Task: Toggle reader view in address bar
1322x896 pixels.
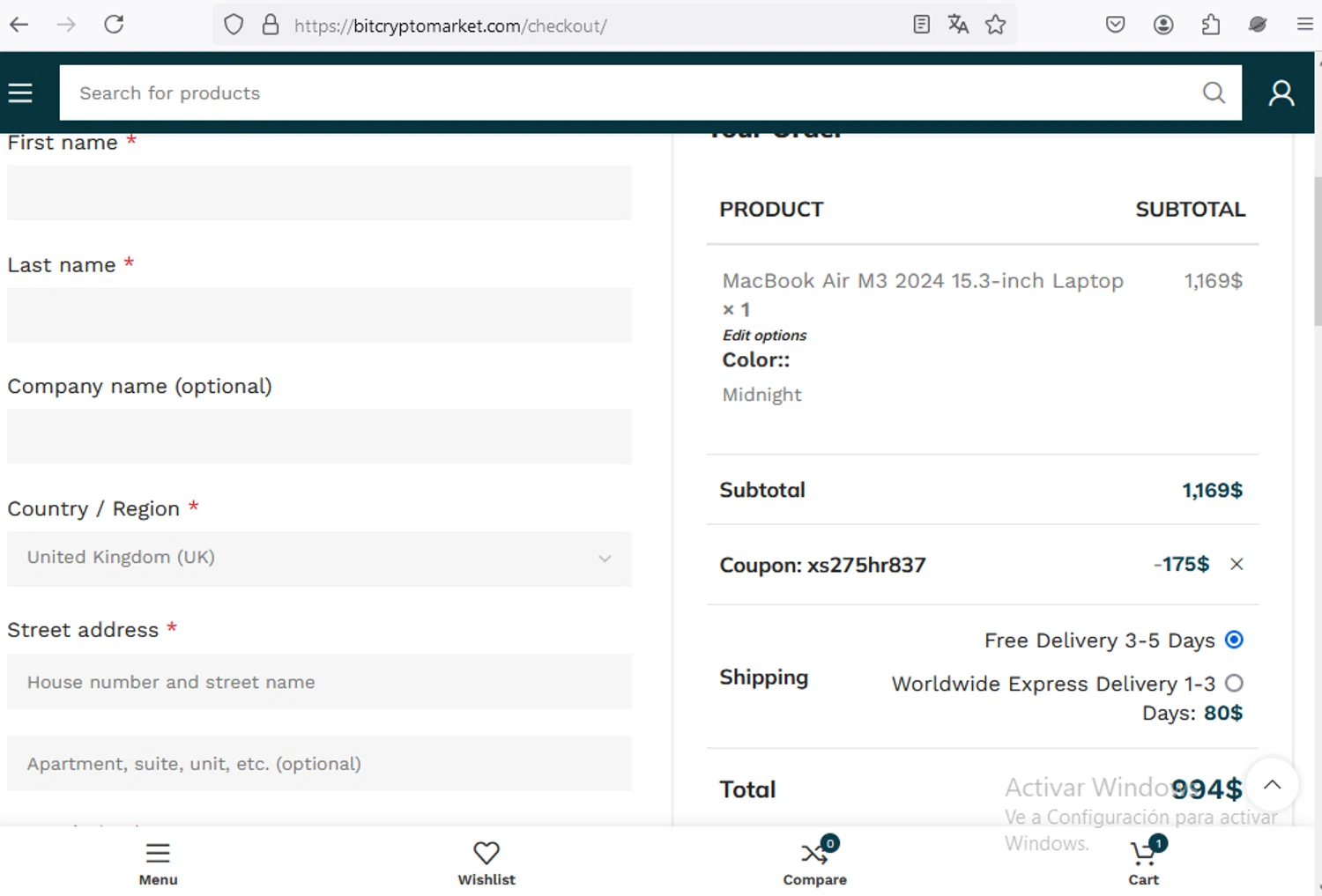Action: pyautogui.click(x=921, y=25)
